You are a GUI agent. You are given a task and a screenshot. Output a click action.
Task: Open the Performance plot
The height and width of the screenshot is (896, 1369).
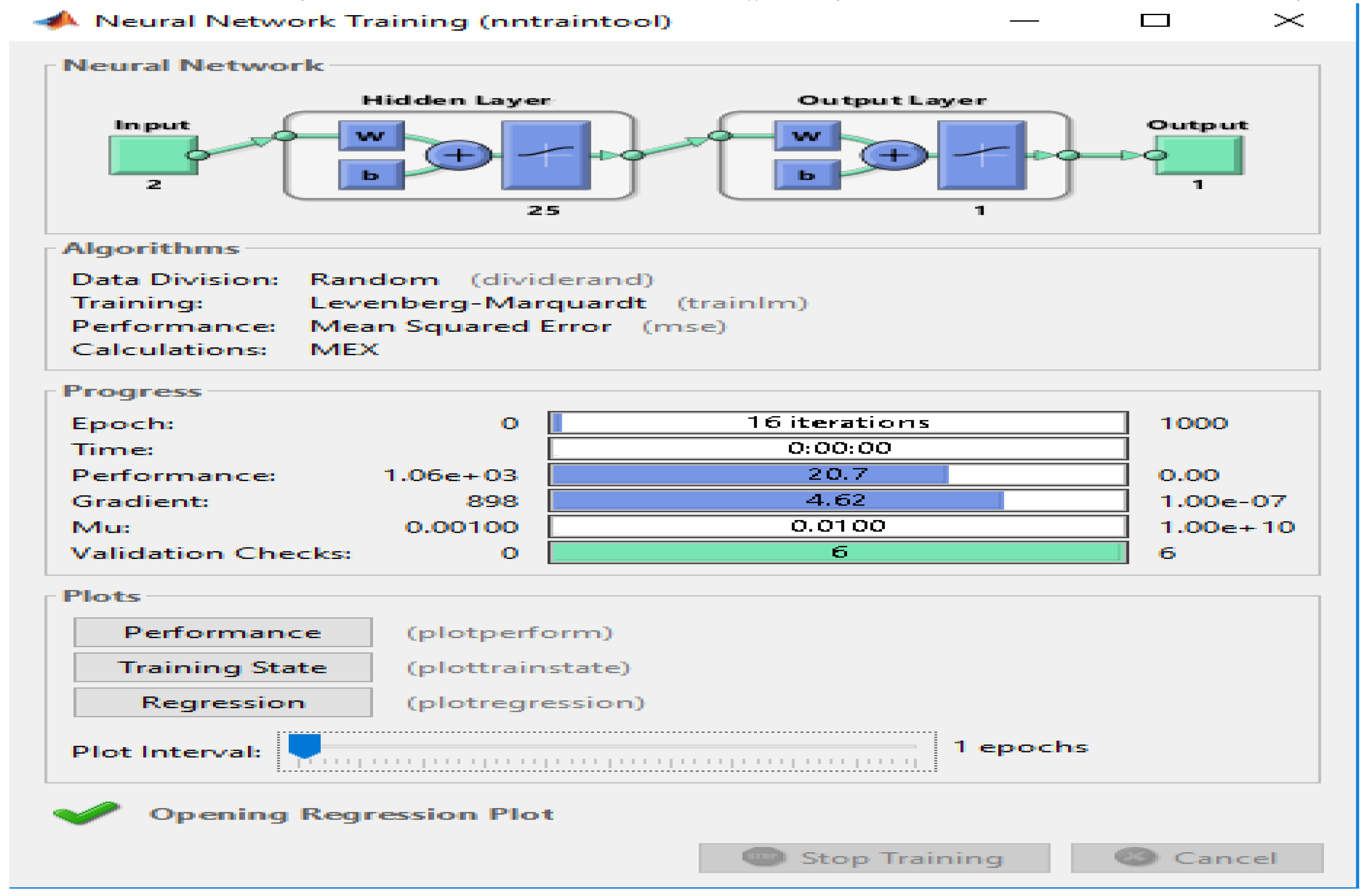[223, 633]
